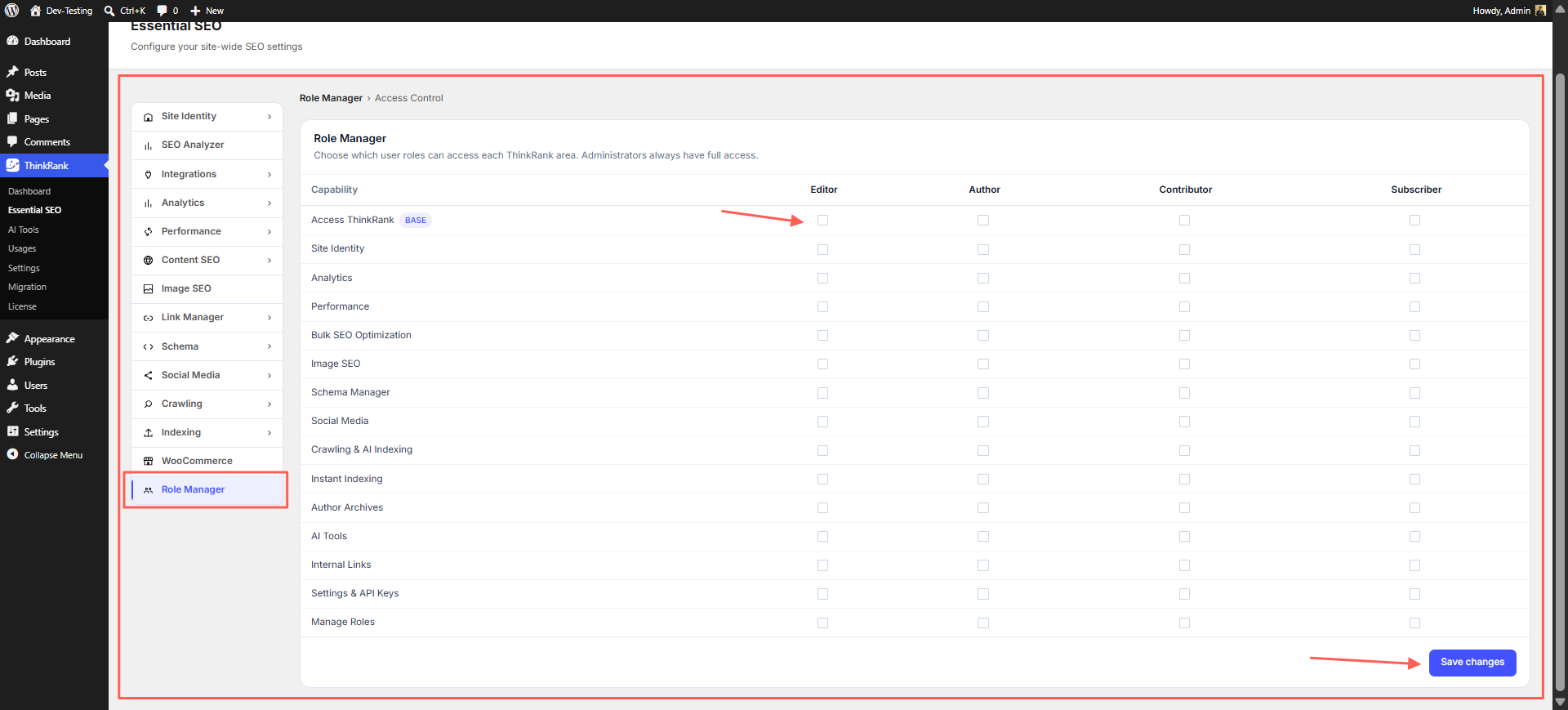Click the WooCommerce store icon
Viewport: 1568px width, 710px height.
tap(148, 462)
